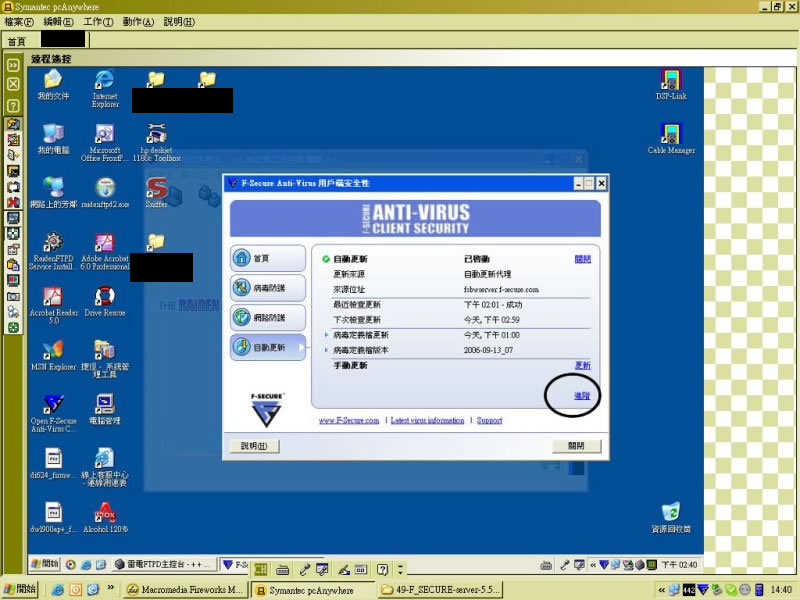Click the local 開始 Start button
Image resolution: width=800 pixels, height=600 pixels.
[x=19, y=589]
